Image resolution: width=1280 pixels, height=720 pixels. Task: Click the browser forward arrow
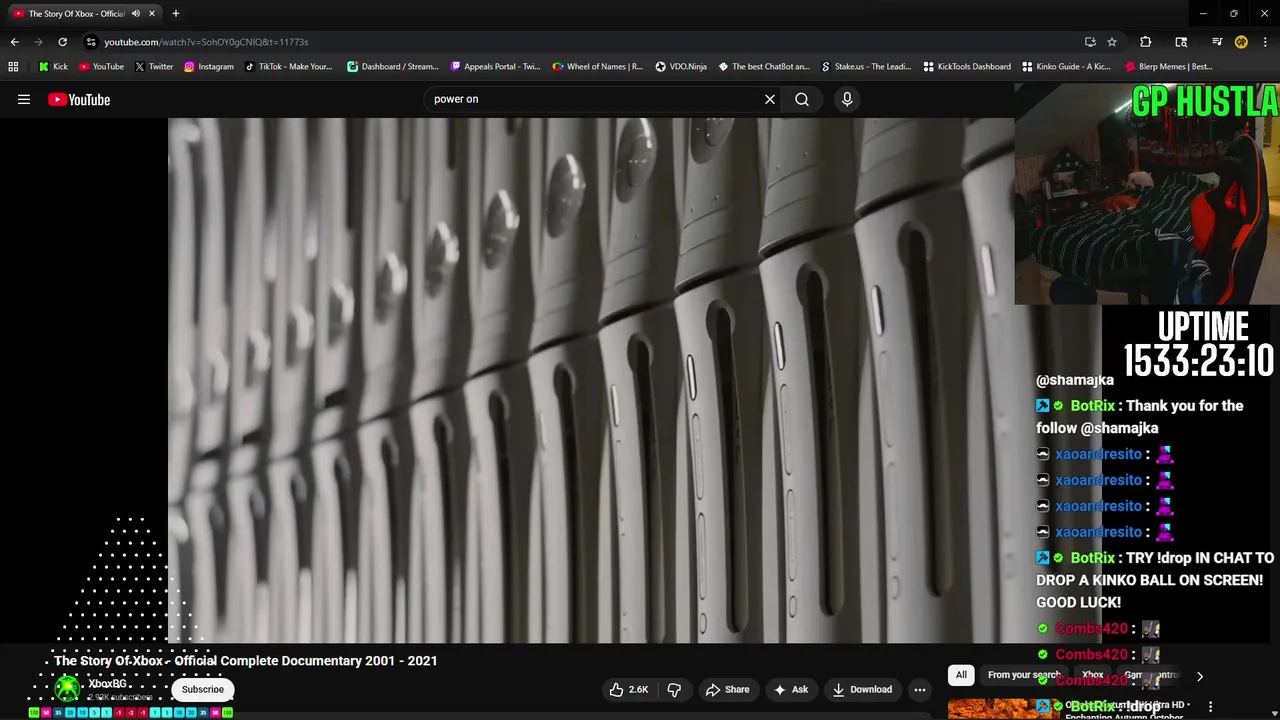(x=38, y=42)
